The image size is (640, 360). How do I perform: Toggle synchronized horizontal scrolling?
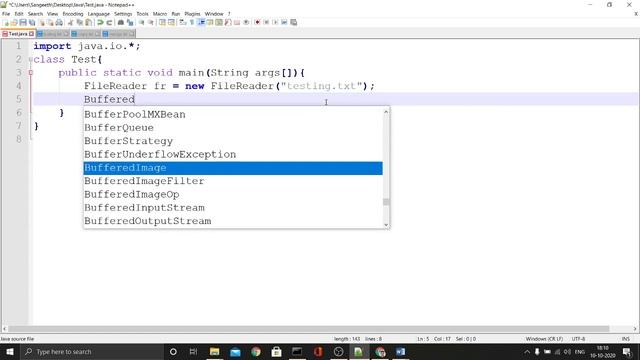click(x=171, y=22)
